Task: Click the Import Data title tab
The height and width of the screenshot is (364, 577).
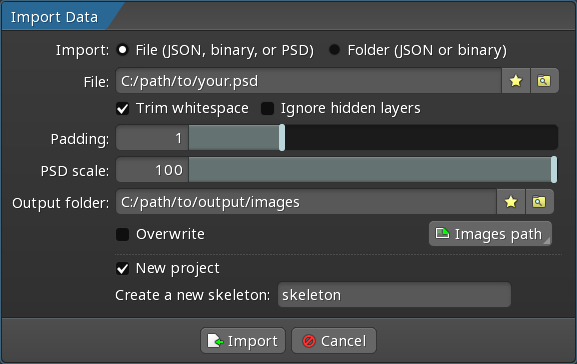Action: 54,17
